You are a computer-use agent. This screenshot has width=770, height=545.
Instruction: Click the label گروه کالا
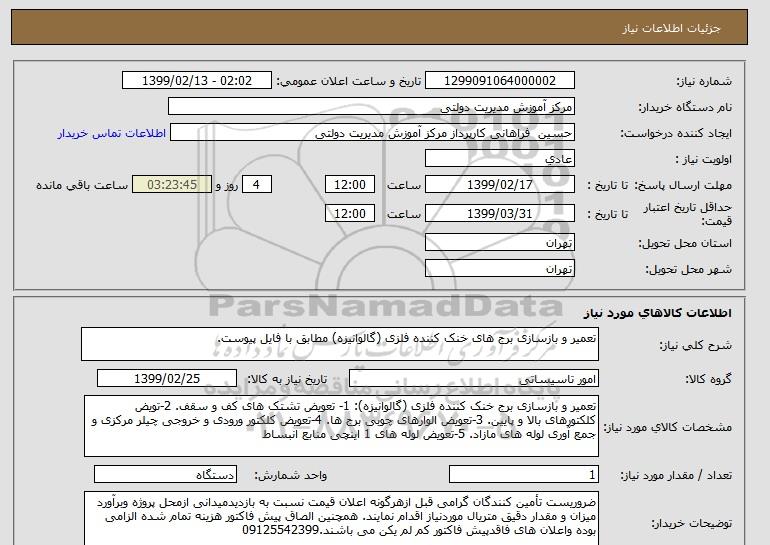click(x=708, y=379)
